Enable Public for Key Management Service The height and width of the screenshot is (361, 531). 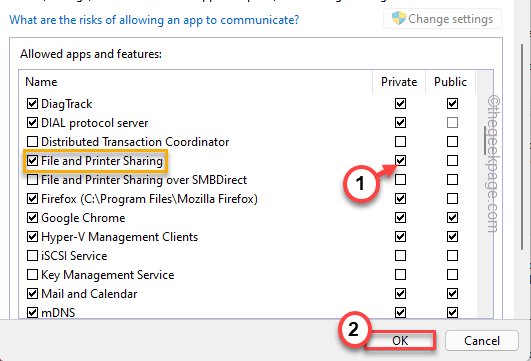click(x=452, y=274)
